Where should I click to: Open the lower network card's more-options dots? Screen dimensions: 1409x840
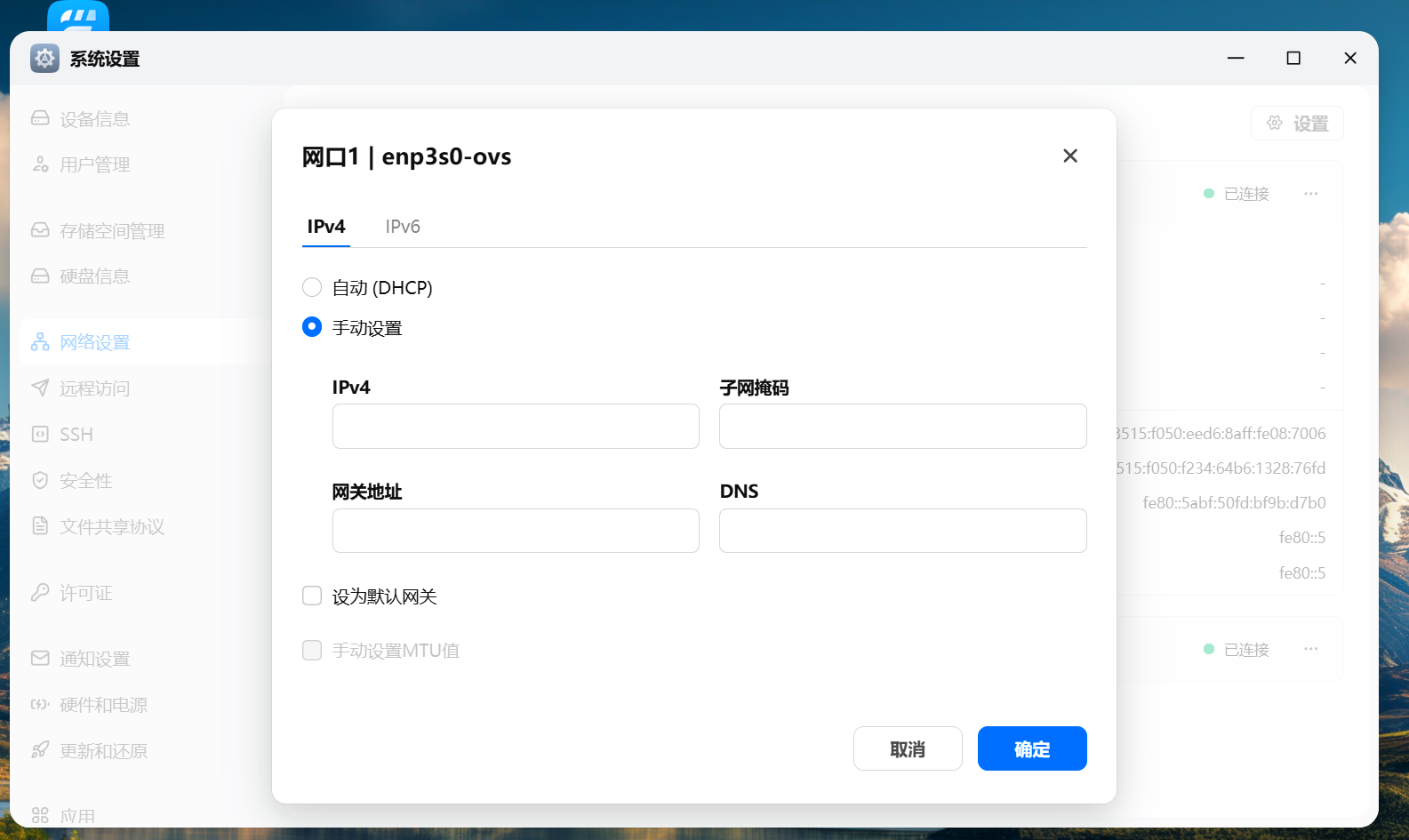point(1311,649)
